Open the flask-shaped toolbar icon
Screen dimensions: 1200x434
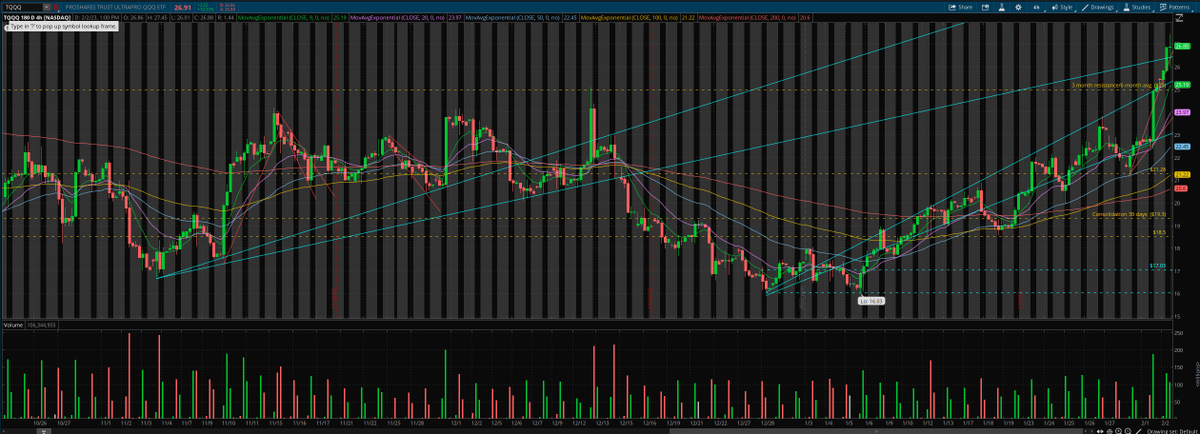click(1001, 7)
